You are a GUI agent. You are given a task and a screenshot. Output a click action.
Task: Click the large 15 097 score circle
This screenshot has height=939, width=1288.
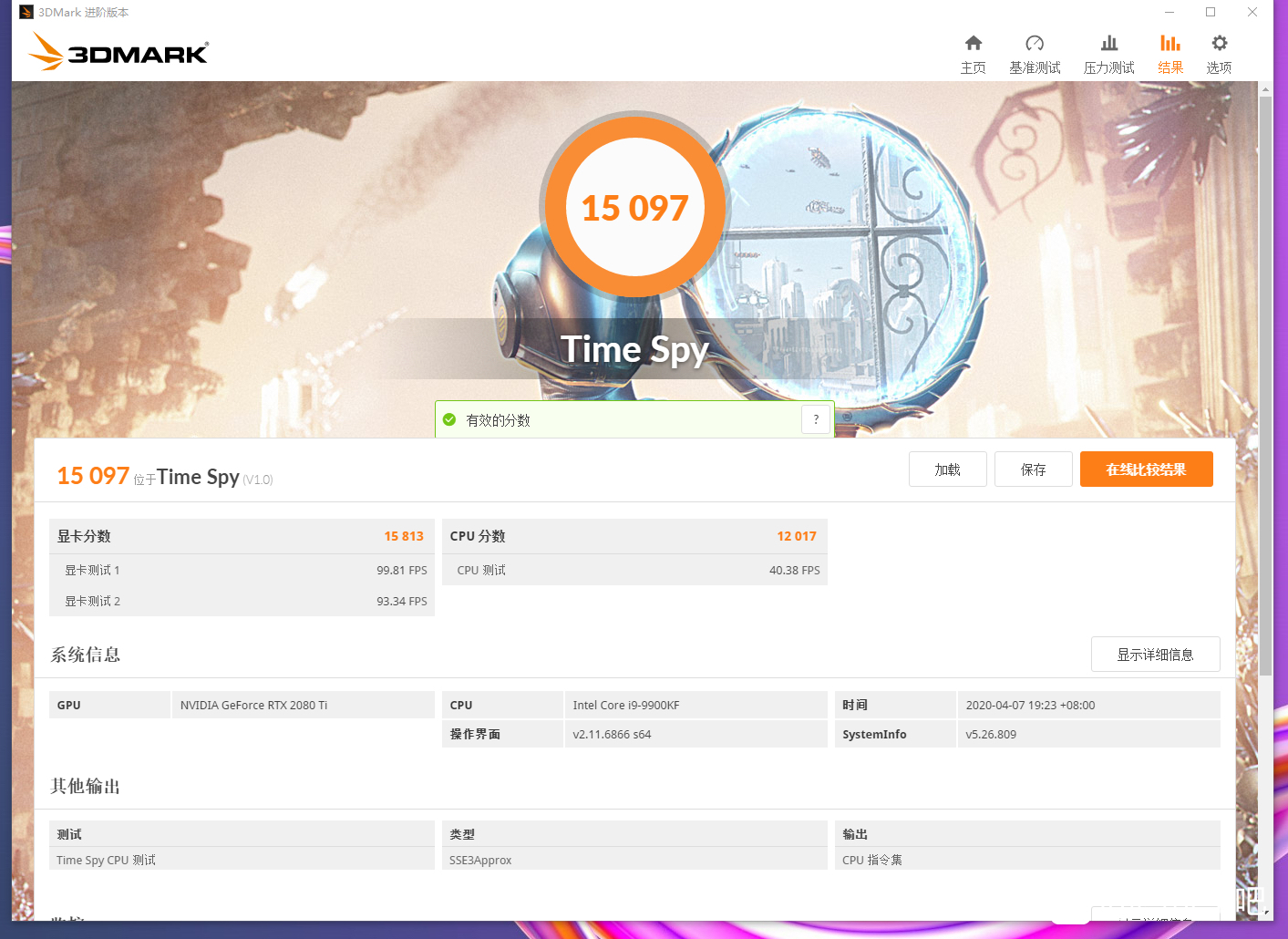635,207
